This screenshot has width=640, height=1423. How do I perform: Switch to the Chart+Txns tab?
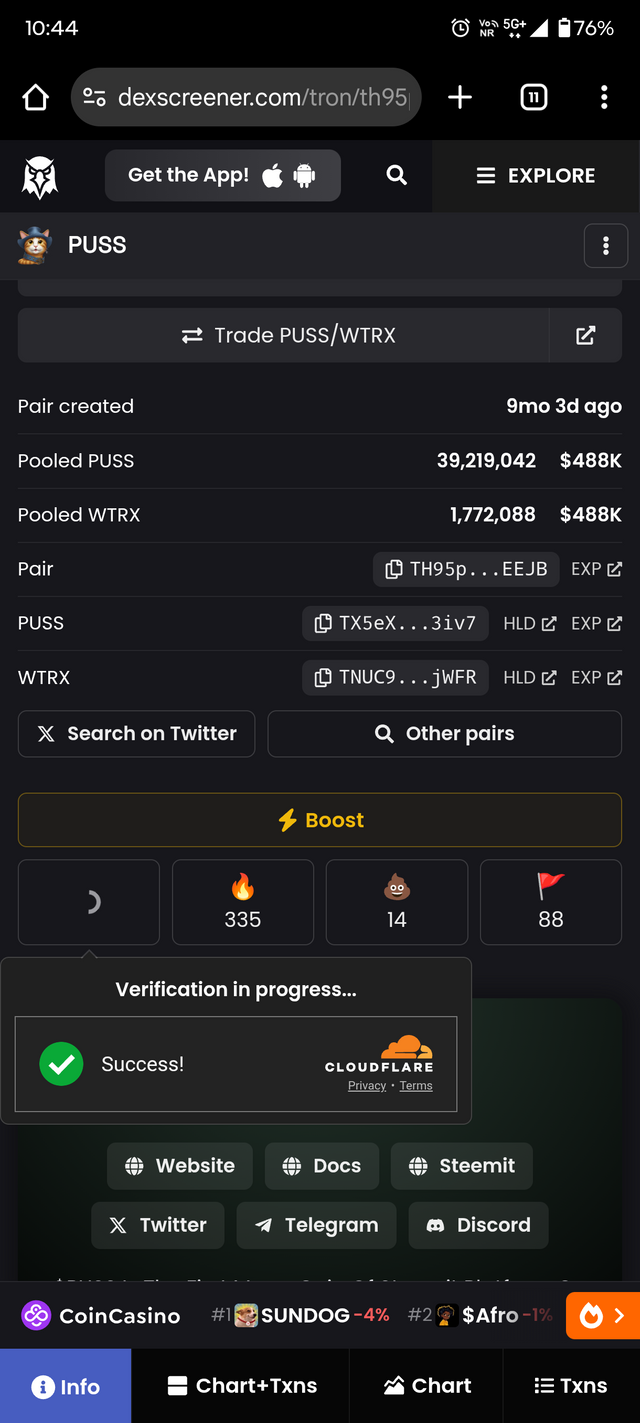click(241, 1385)
